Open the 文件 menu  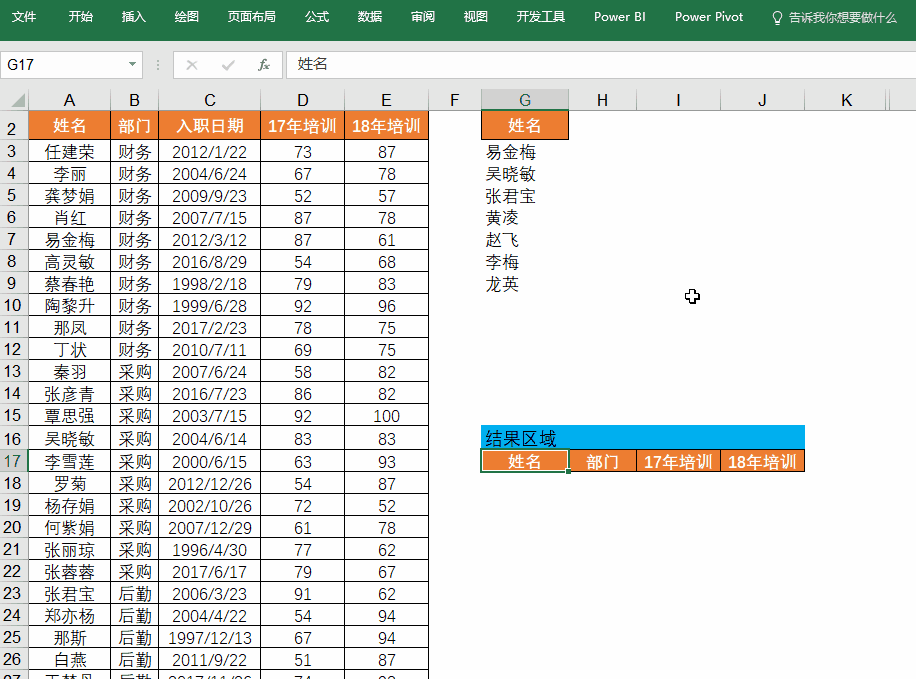pos(24,17)
